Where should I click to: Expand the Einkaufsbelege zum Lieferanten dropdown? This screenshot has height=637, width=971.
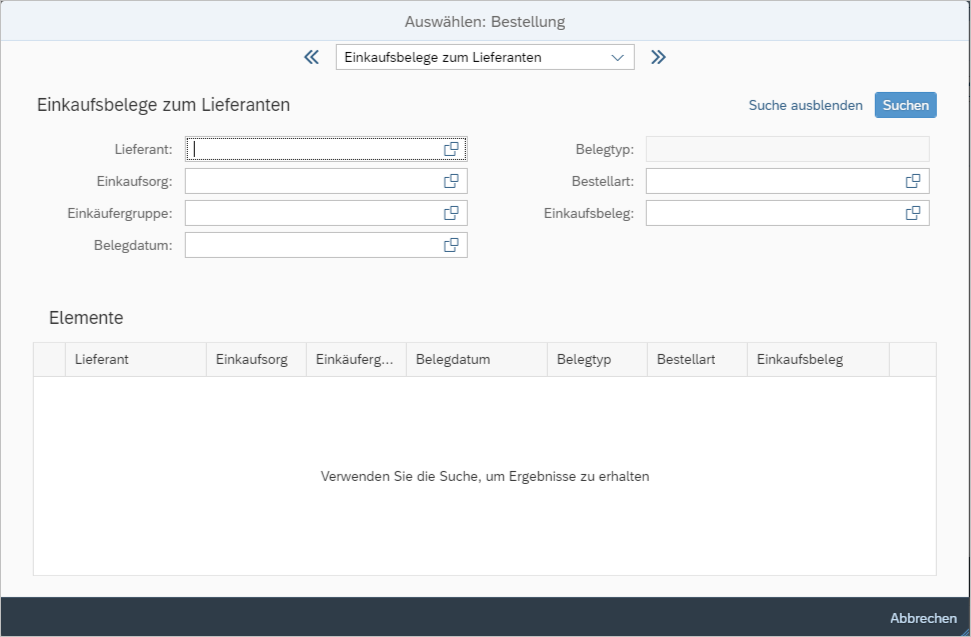tap(616, 58)
